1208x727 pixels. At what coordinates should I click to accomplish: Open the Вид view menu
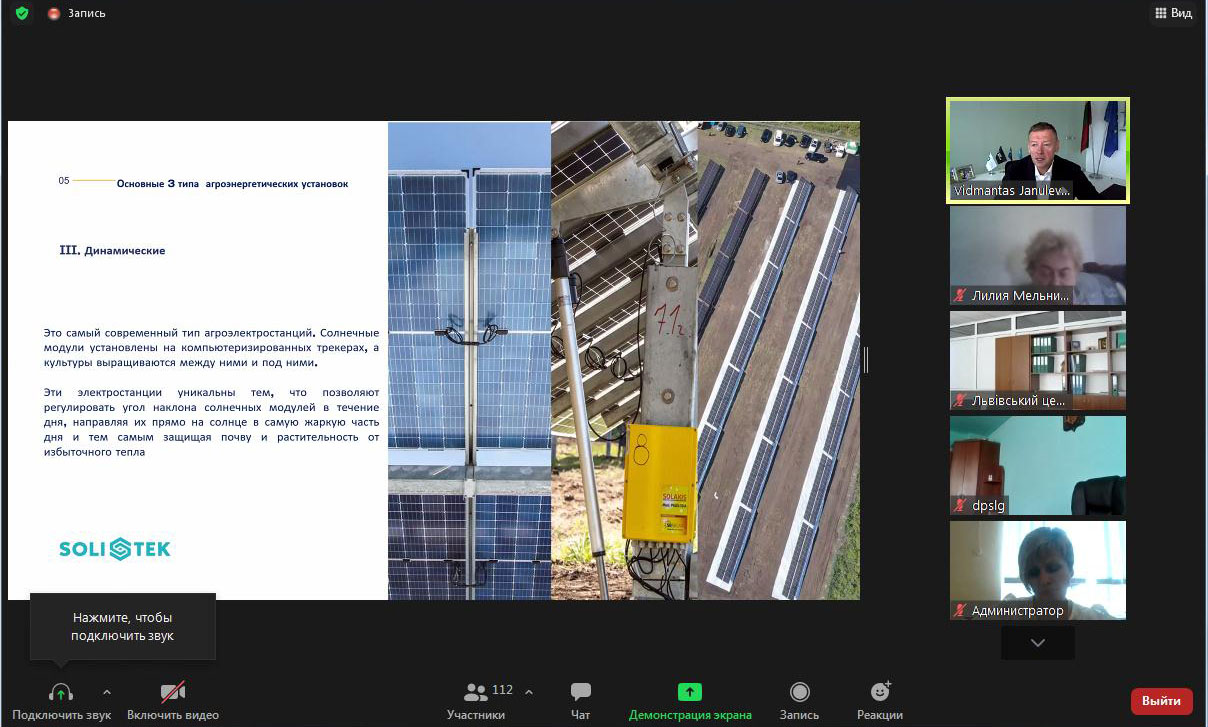pos(1173,13)
